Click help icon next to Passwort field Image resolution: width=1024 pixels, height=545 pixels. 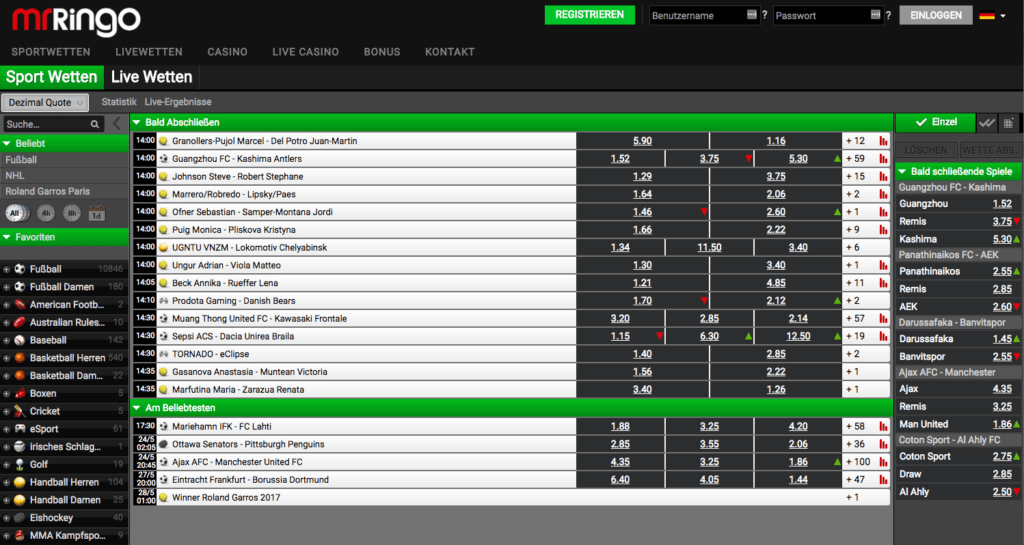888,15
